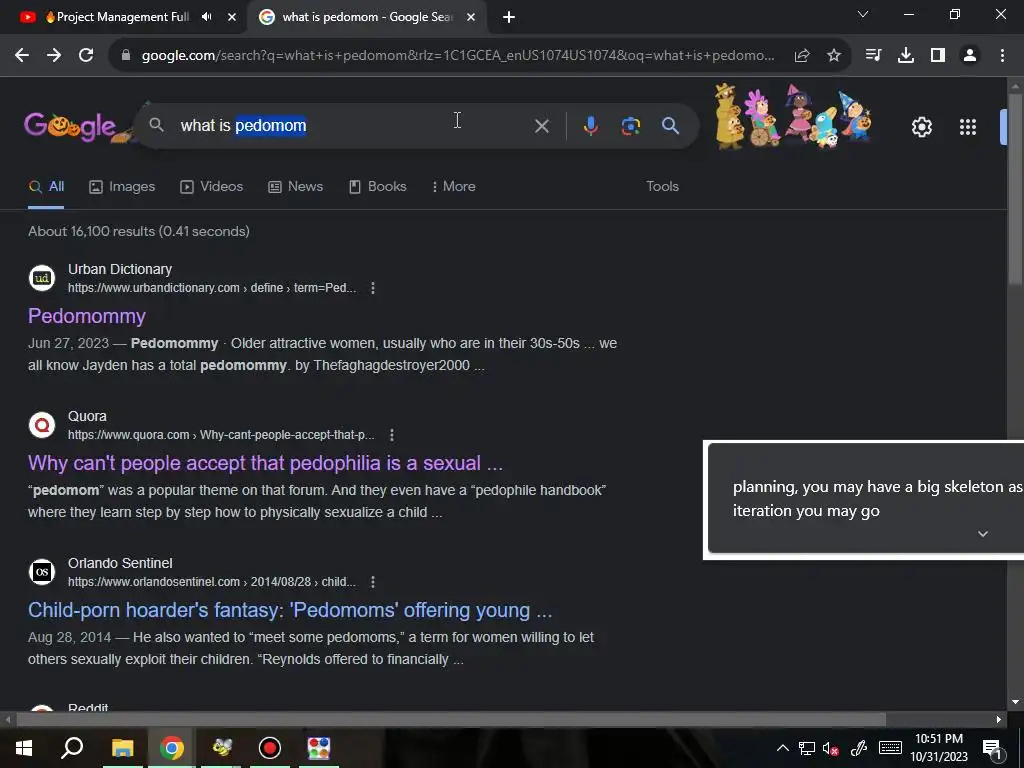The width and height of the screenshot is (1024, 768).
Task: Click the Halloween doodle characters
Action: pyautogui.click(x=793, y=116)
